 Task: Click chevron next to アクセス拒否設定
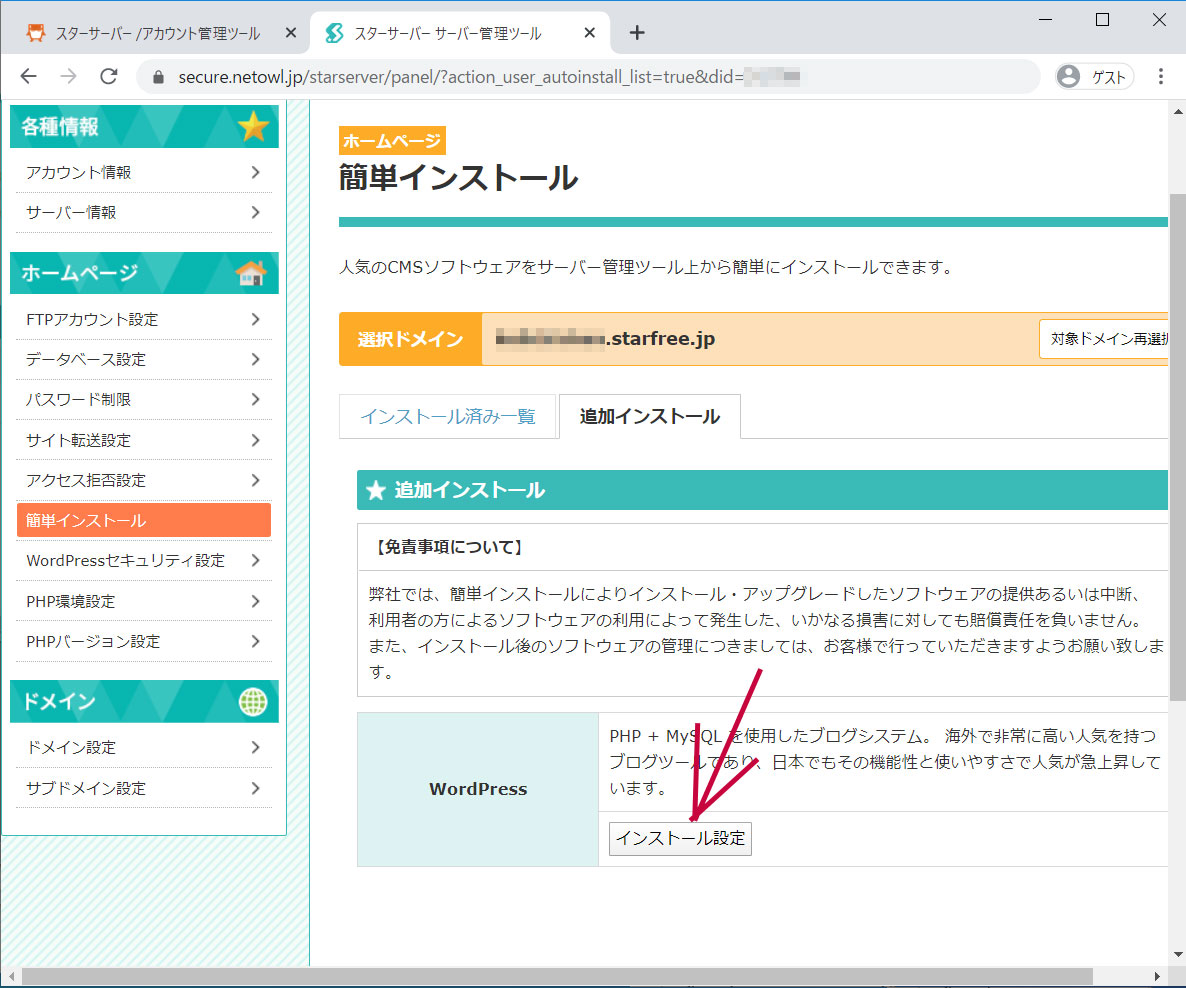pos(256,480)
